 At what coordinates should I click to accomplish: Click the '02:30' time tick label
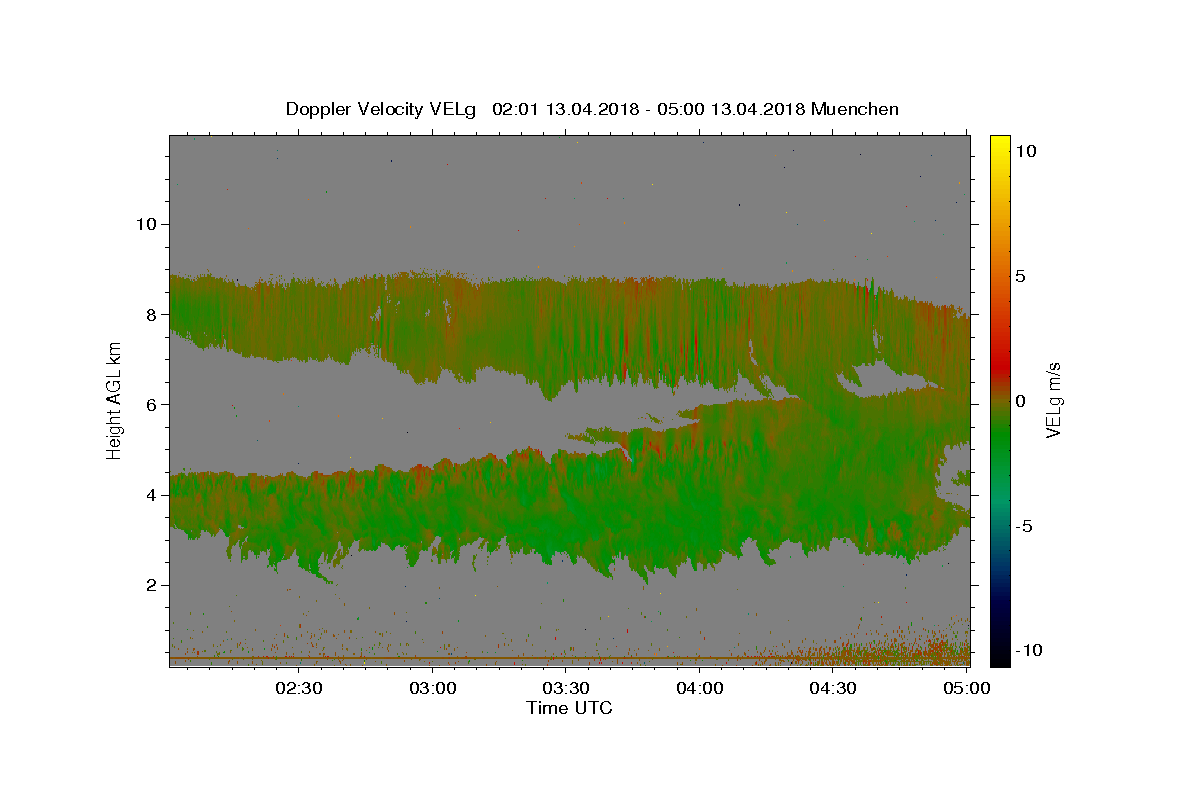coord(299,688)
